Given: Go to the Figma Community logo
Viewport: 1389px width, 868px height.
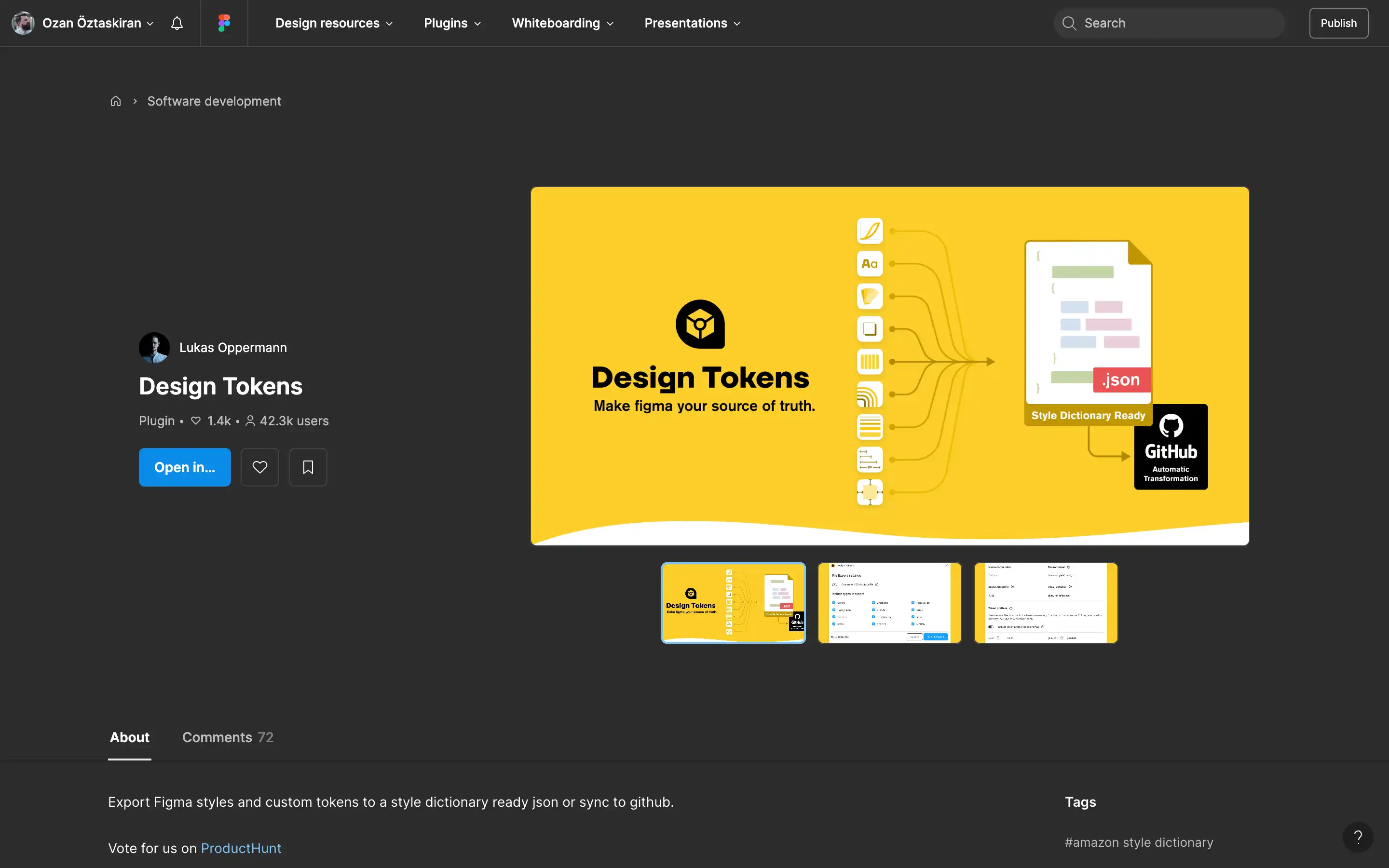Looking at the screenshot, I should pyautogui.click(x=224, y=23).
